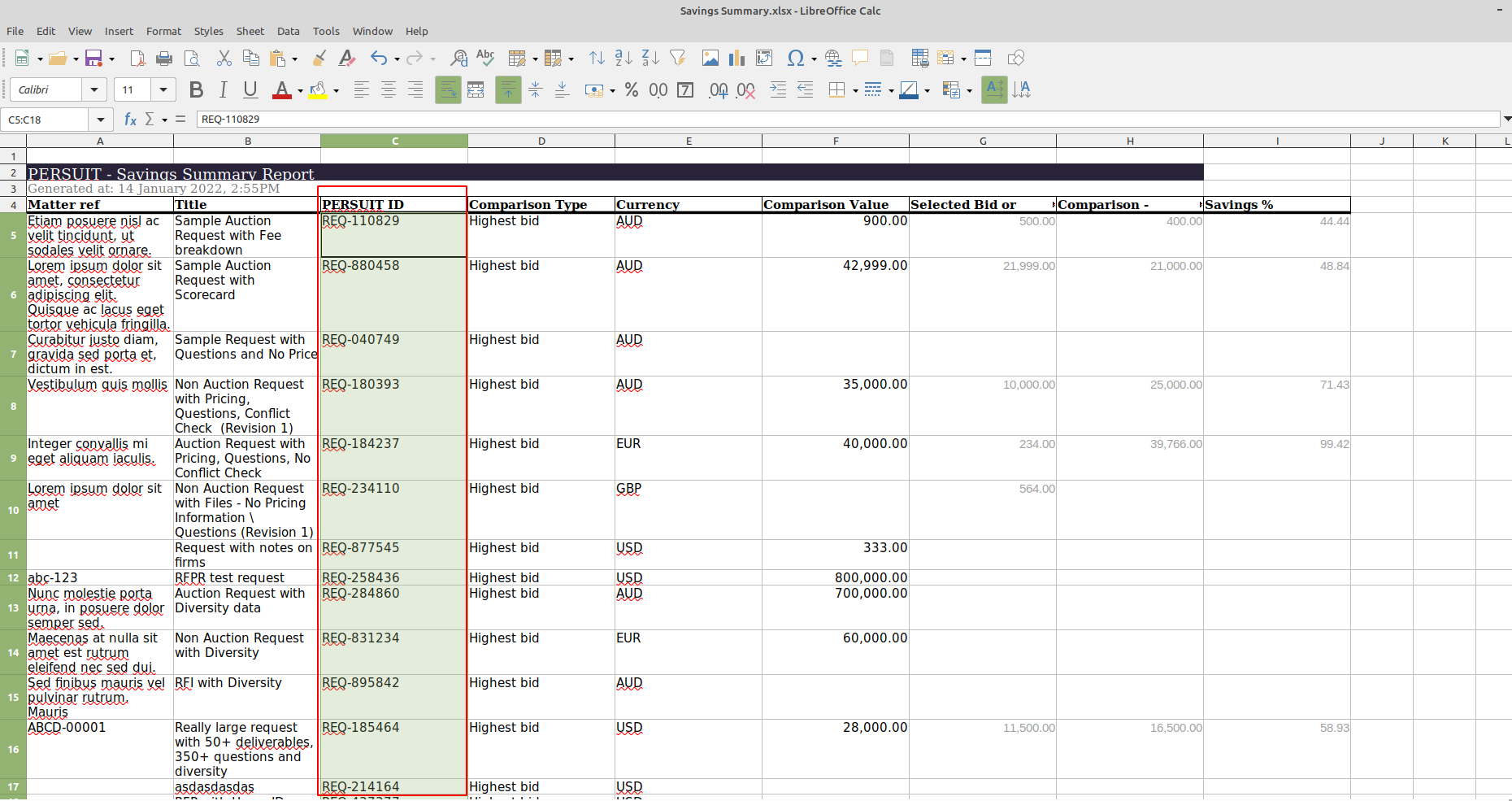The image size is (1512, 801).
Task: Click the Sort (up/down arrows) icon
Action: (x=597, y=59)
